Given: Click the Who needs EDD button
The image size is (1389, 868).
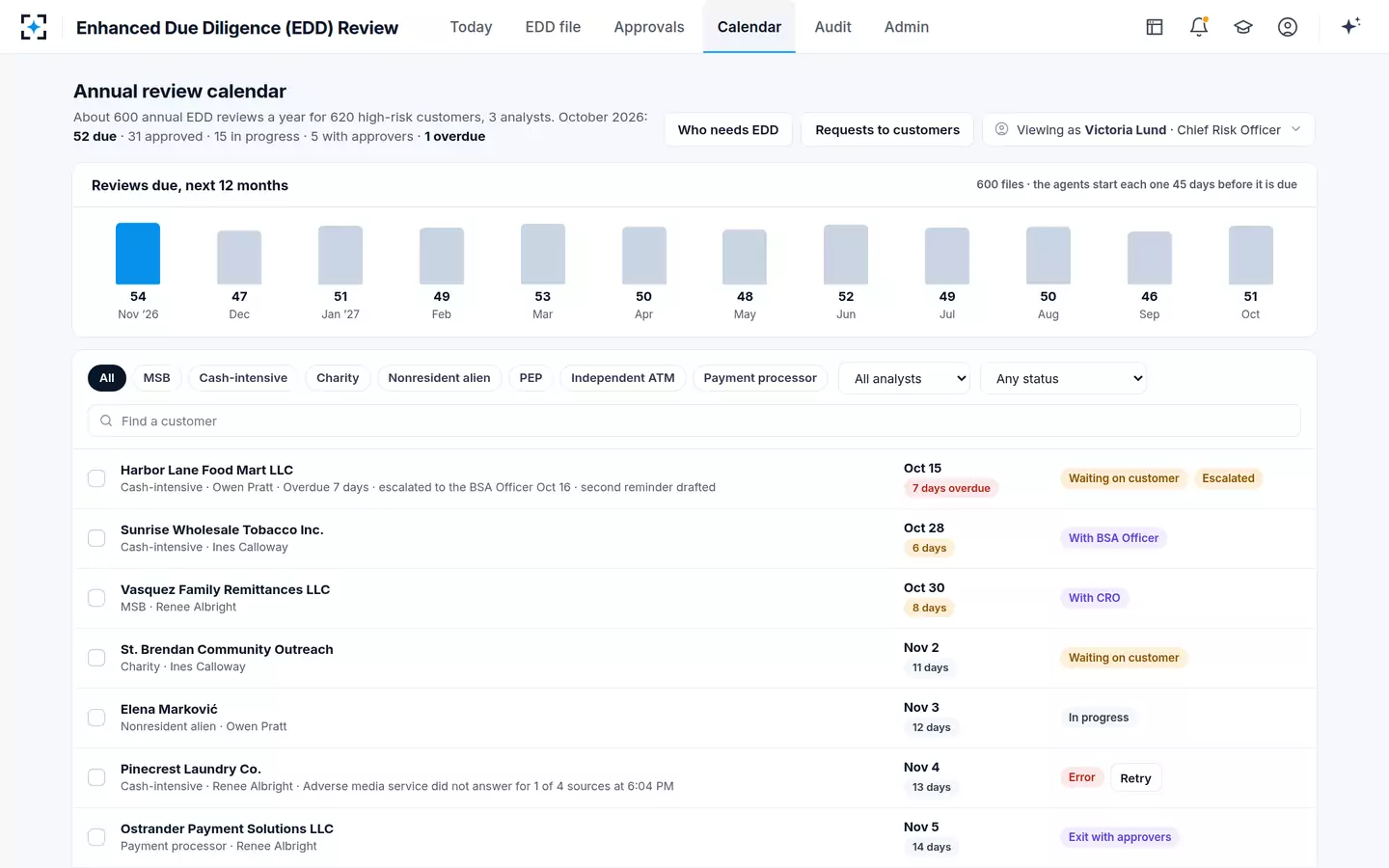Looking at the screenshot, I should point(728,130).
